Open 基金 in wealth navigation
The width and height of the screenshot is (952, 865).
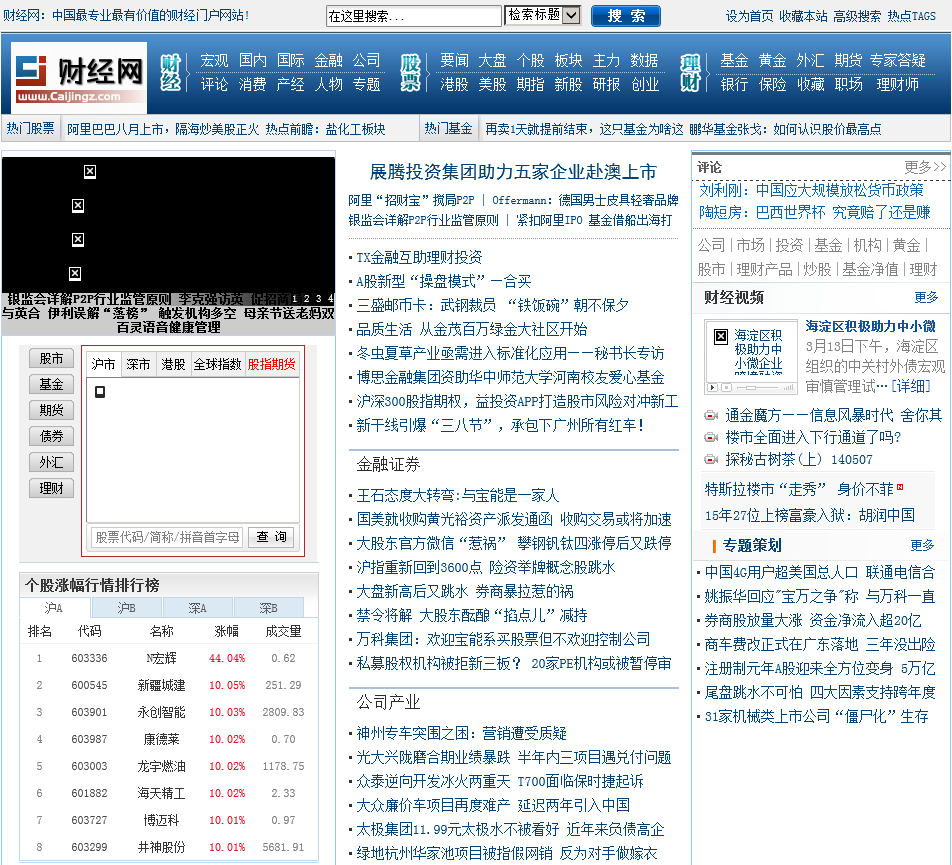(x=734, y=61)
